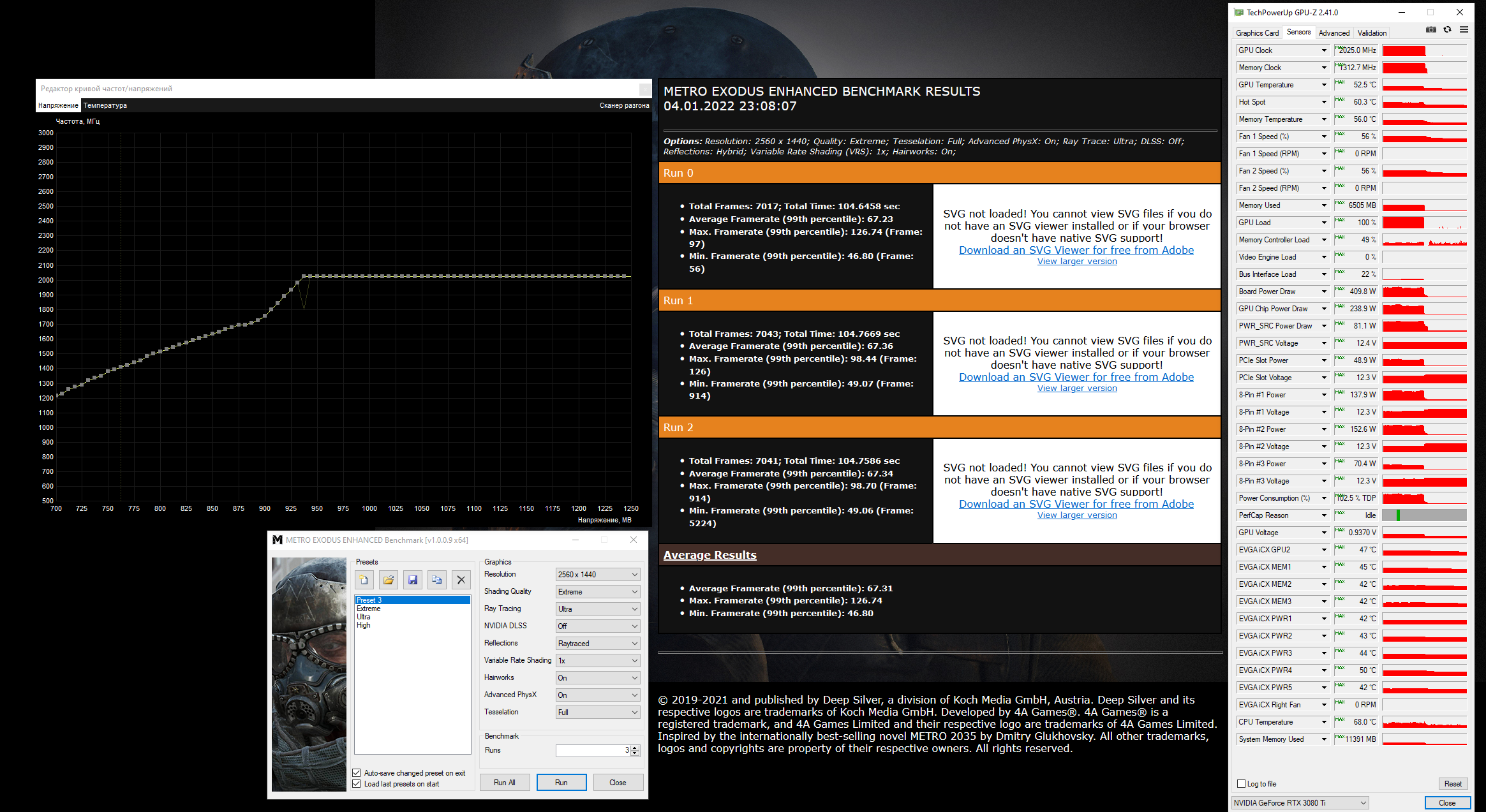
Task: Save the preset using floppy disk icon
Action: tap(412, 580)
